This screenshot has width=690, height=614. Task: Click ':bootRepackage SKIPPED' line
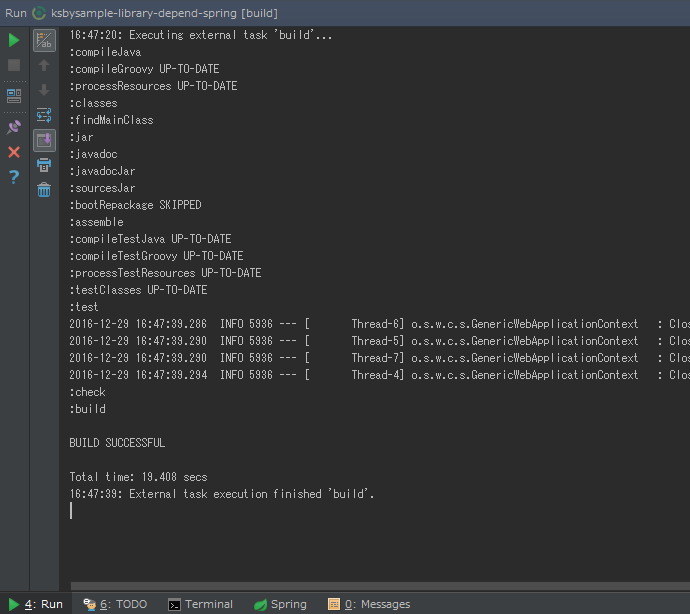(135, 205)
